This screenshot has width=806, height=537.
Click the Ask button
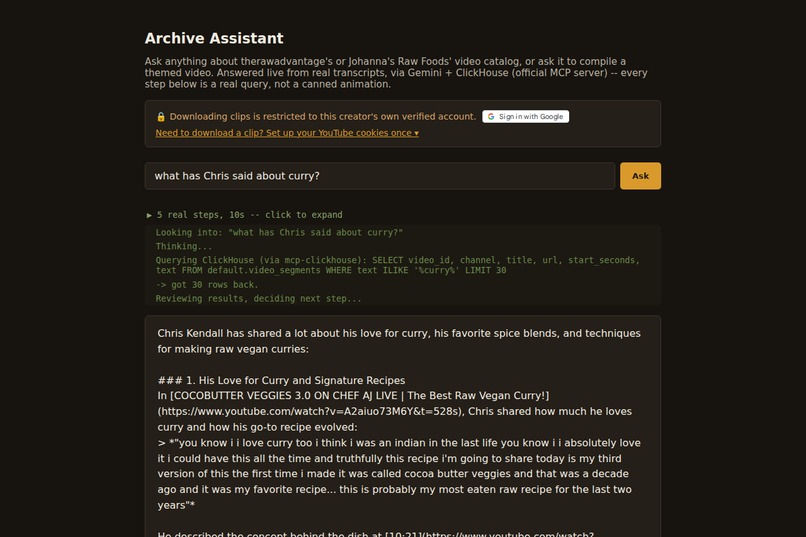tap(640, 176)
